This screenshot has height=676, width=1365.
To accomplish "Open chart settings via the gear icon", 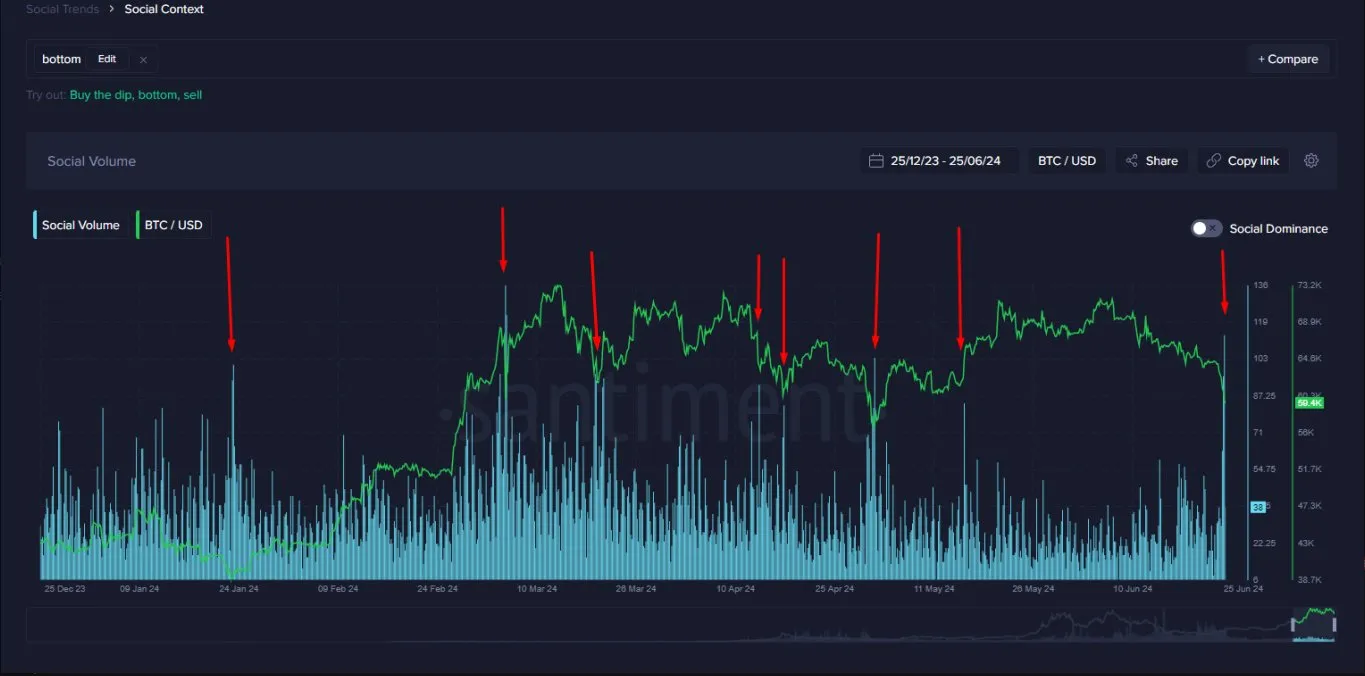I will coord(1311,160).
